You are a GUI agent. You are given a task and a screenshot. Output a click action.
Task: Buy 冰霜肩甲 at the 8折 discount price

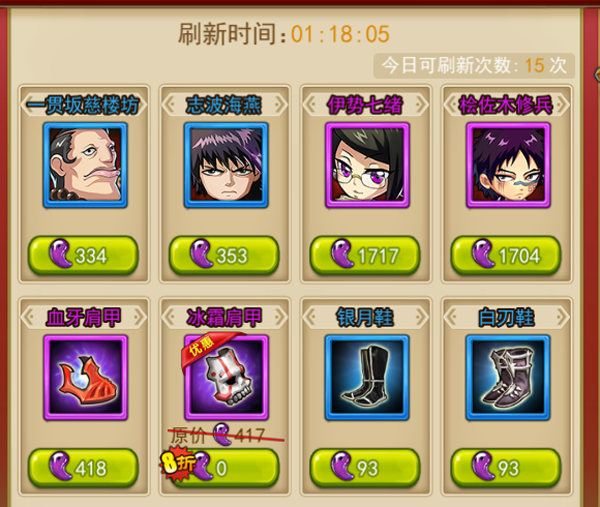[x=224, y=468]
